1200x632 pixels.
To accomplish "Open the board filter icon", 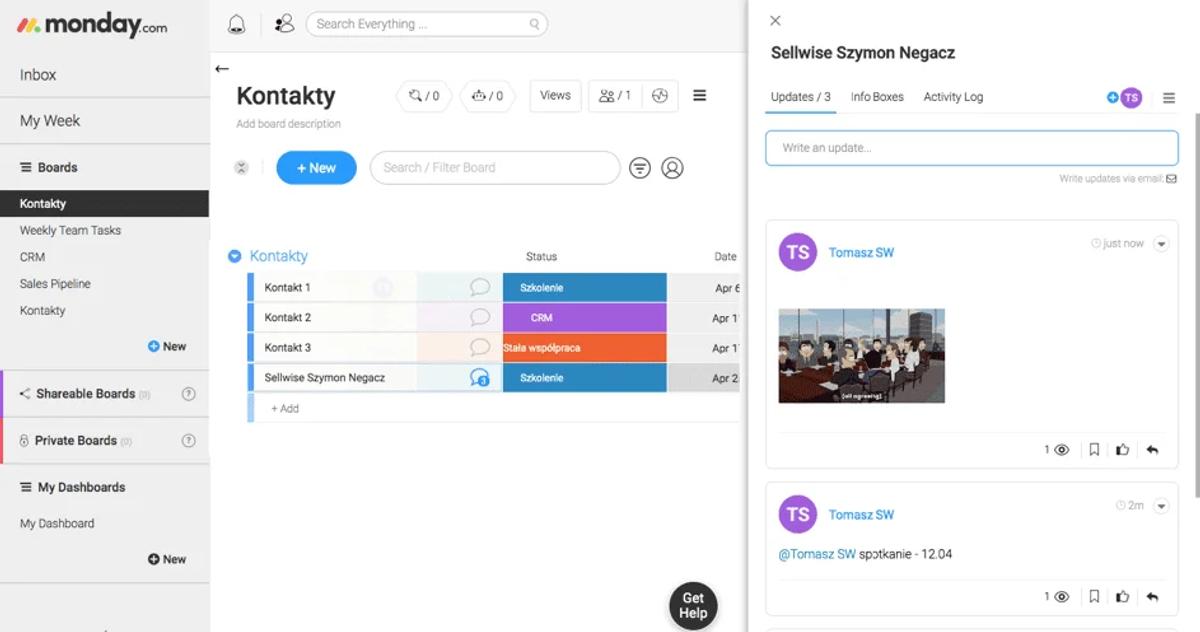I will [640, 168].
